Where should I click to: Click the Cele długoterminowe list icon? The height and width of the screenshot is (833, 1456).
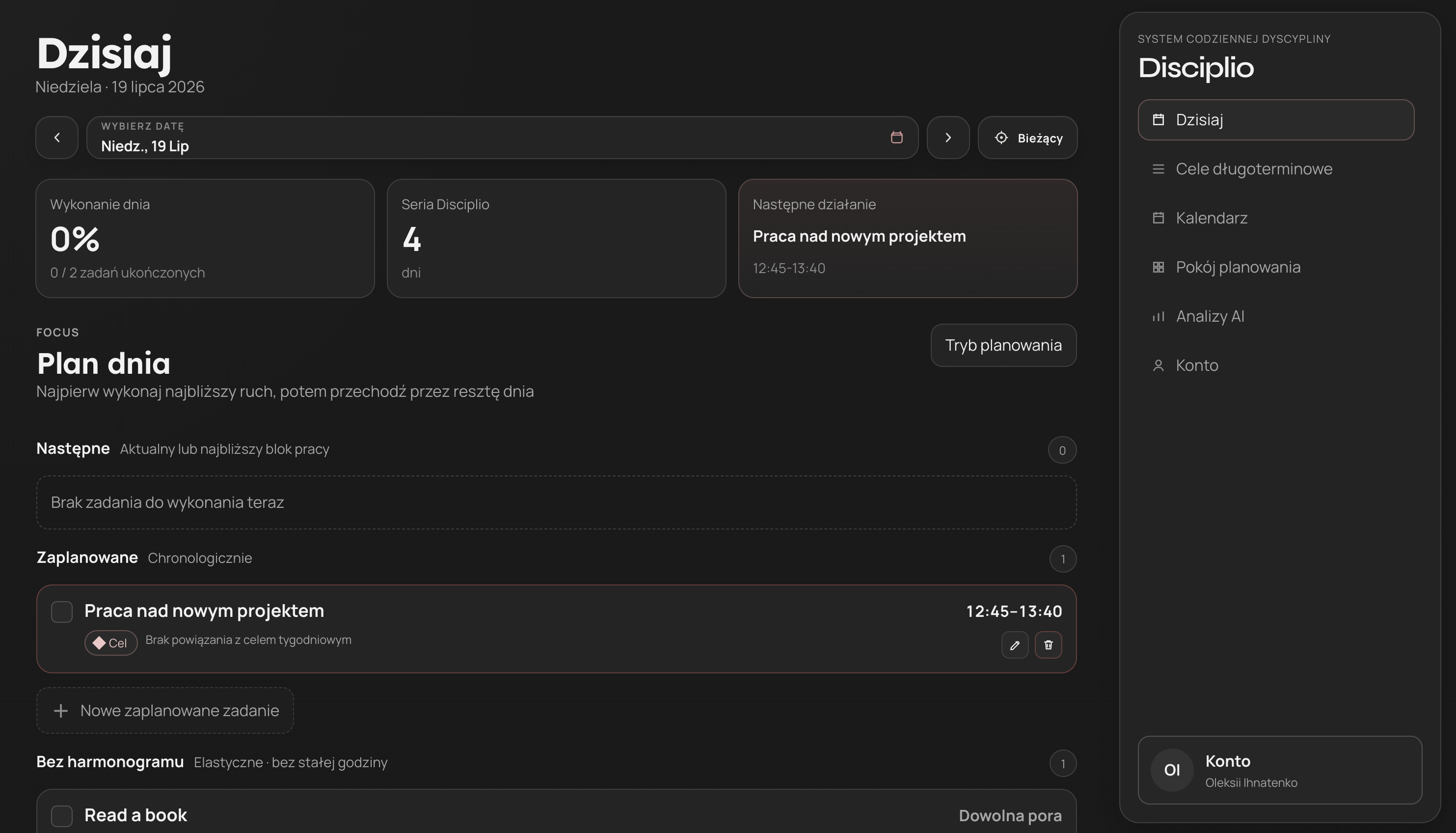pos(1158,169)
